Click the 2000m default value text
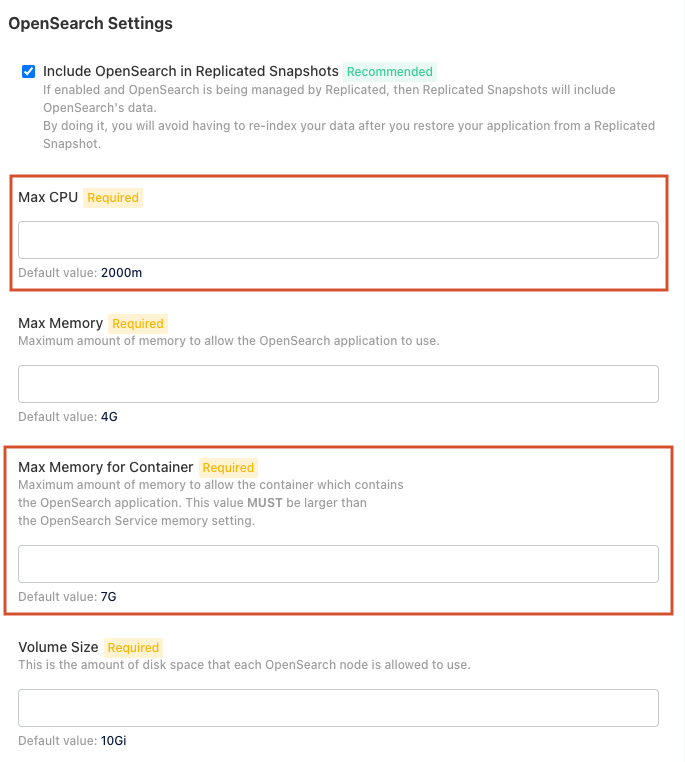Image resolution: width=685 pixels, height=762 pixels. [121, 273]
